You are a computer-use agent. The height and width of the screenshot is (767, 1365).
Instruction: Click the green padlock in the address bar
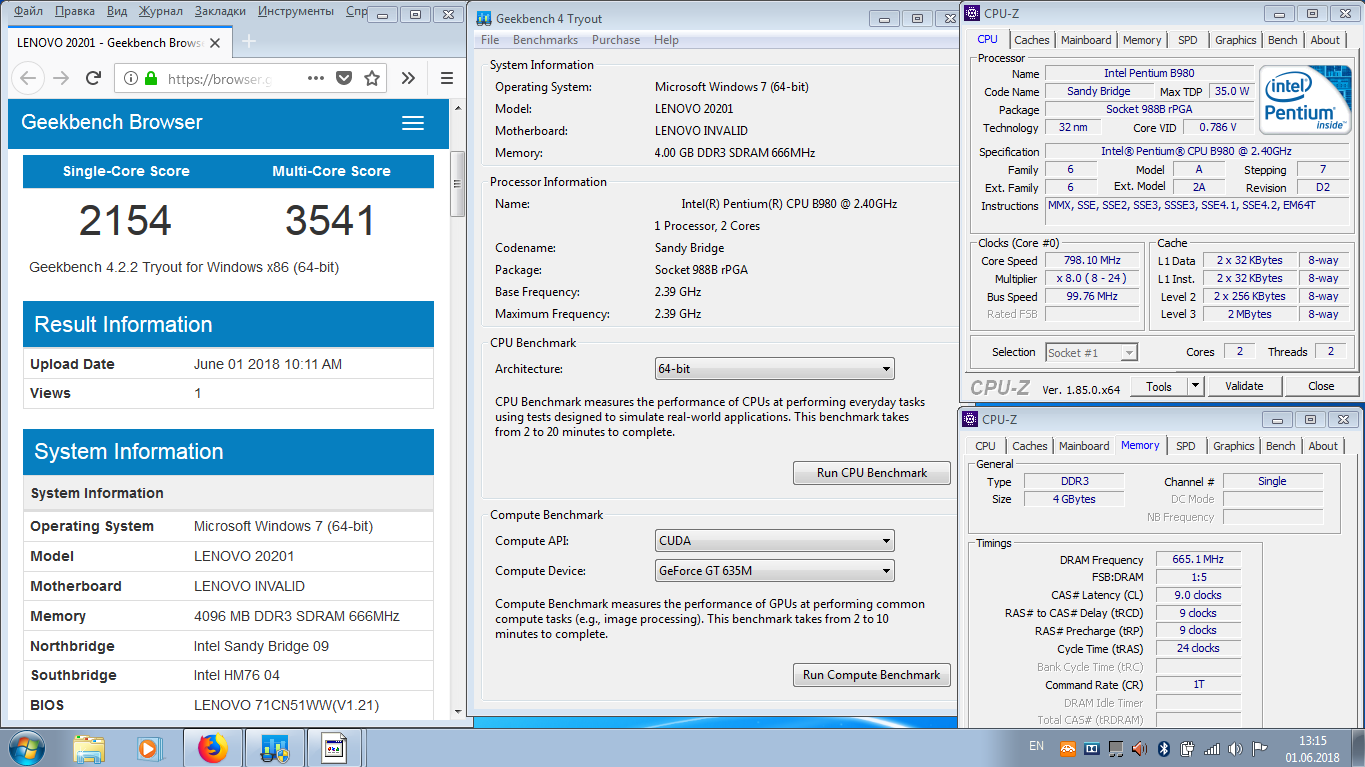coord(151,78)
